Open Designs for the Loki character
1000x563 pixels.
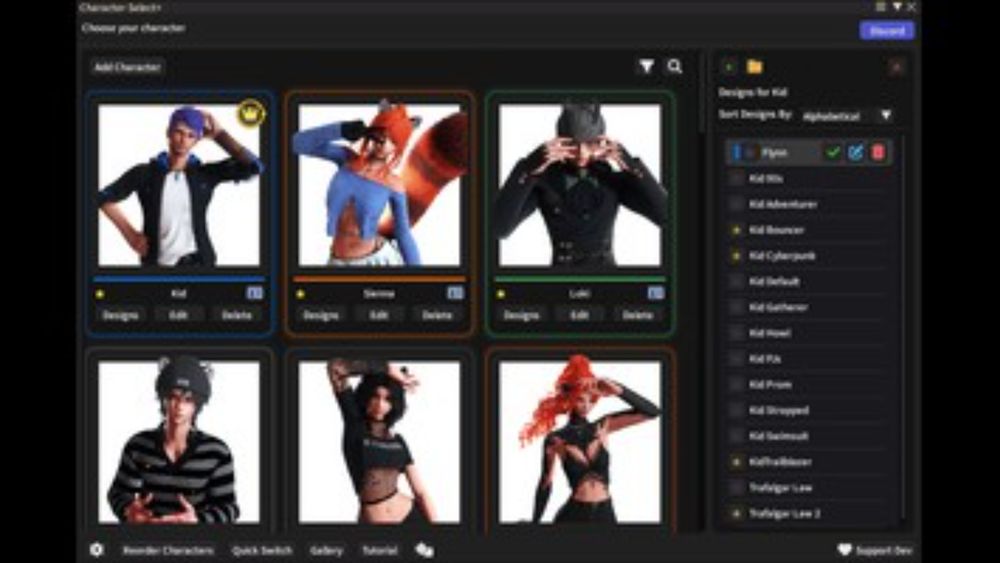click(x=521, y=315)
